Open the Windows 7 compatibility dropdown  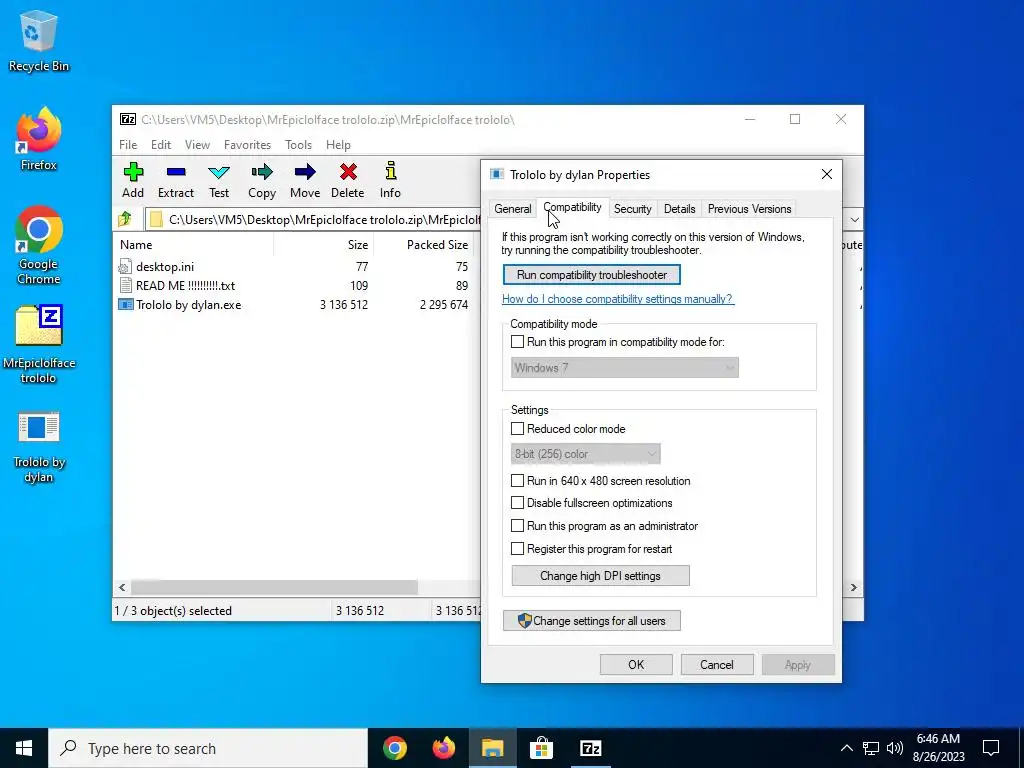[x=624, y=368]
